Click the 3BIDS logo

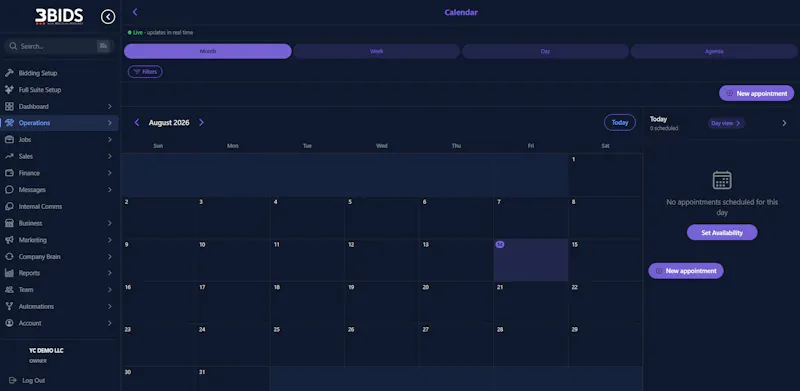pyautogui.click(x=59, y=17)
